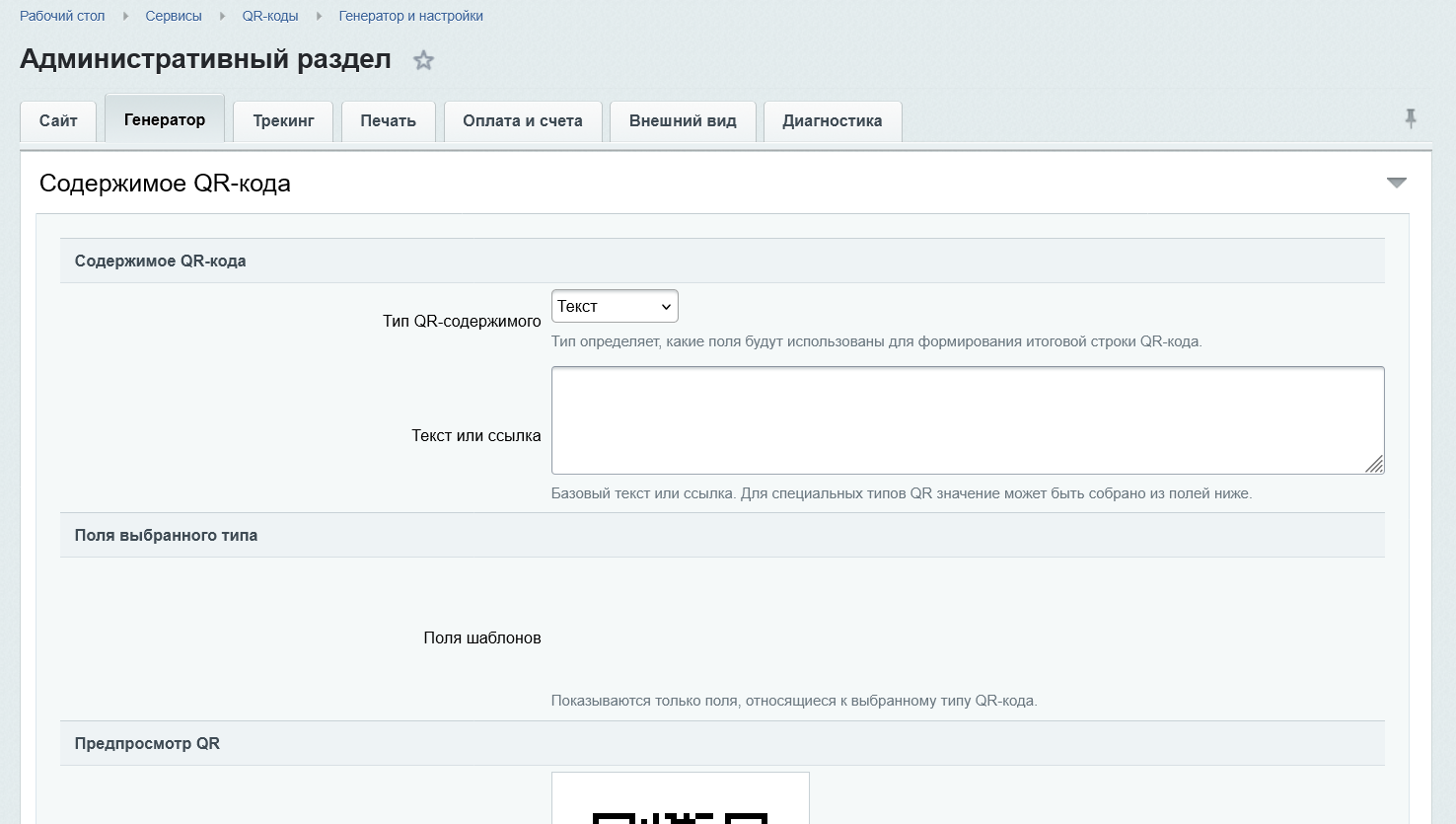
Task: Focus the Текст или ссылка text area
Action: pos(968,420)
